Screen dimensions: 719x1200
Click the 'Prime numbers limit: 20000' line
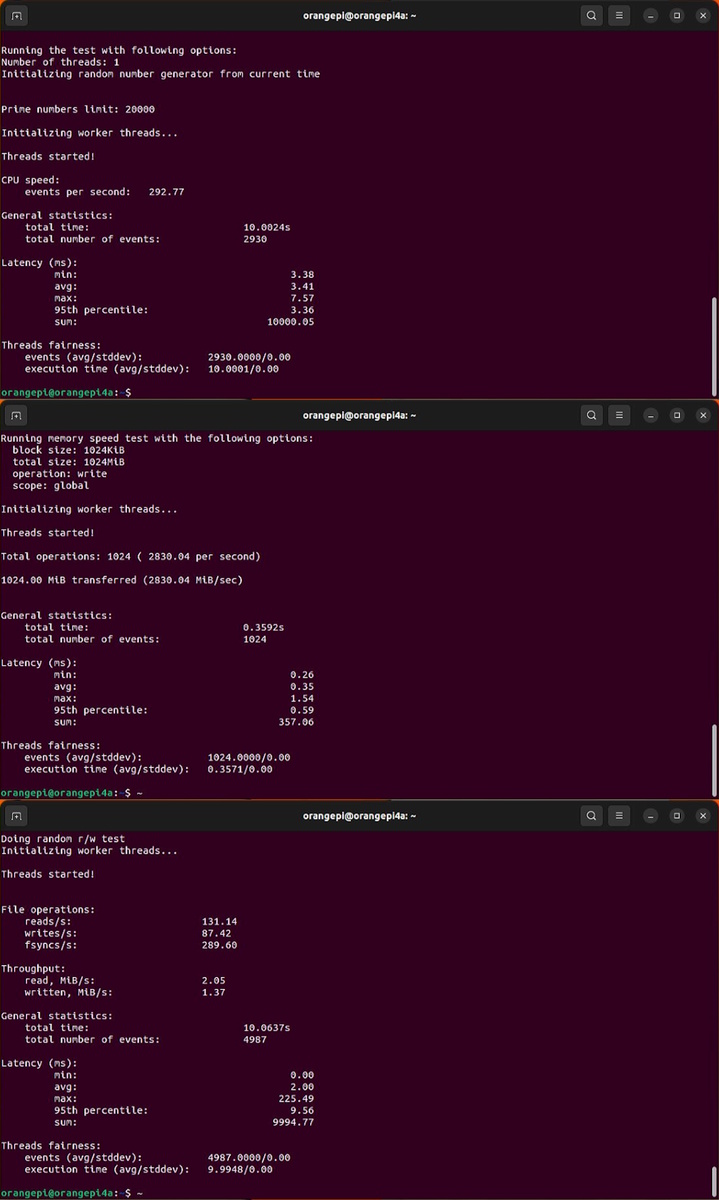pyautogui.click(x=78, y=109)
